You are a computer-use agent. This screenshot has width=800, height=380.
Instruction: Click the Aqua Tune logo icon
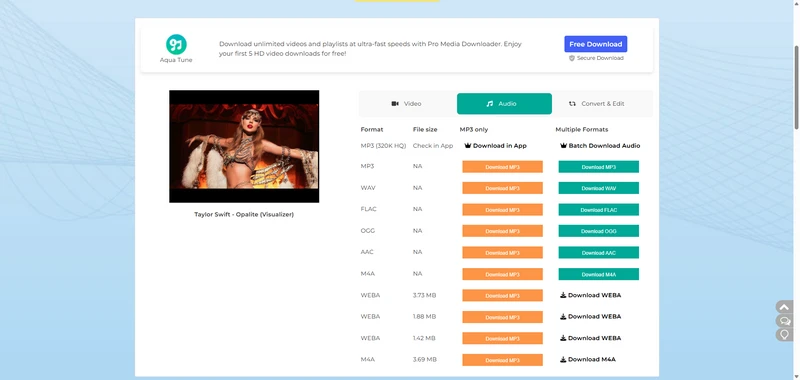(x=176, y=44)
